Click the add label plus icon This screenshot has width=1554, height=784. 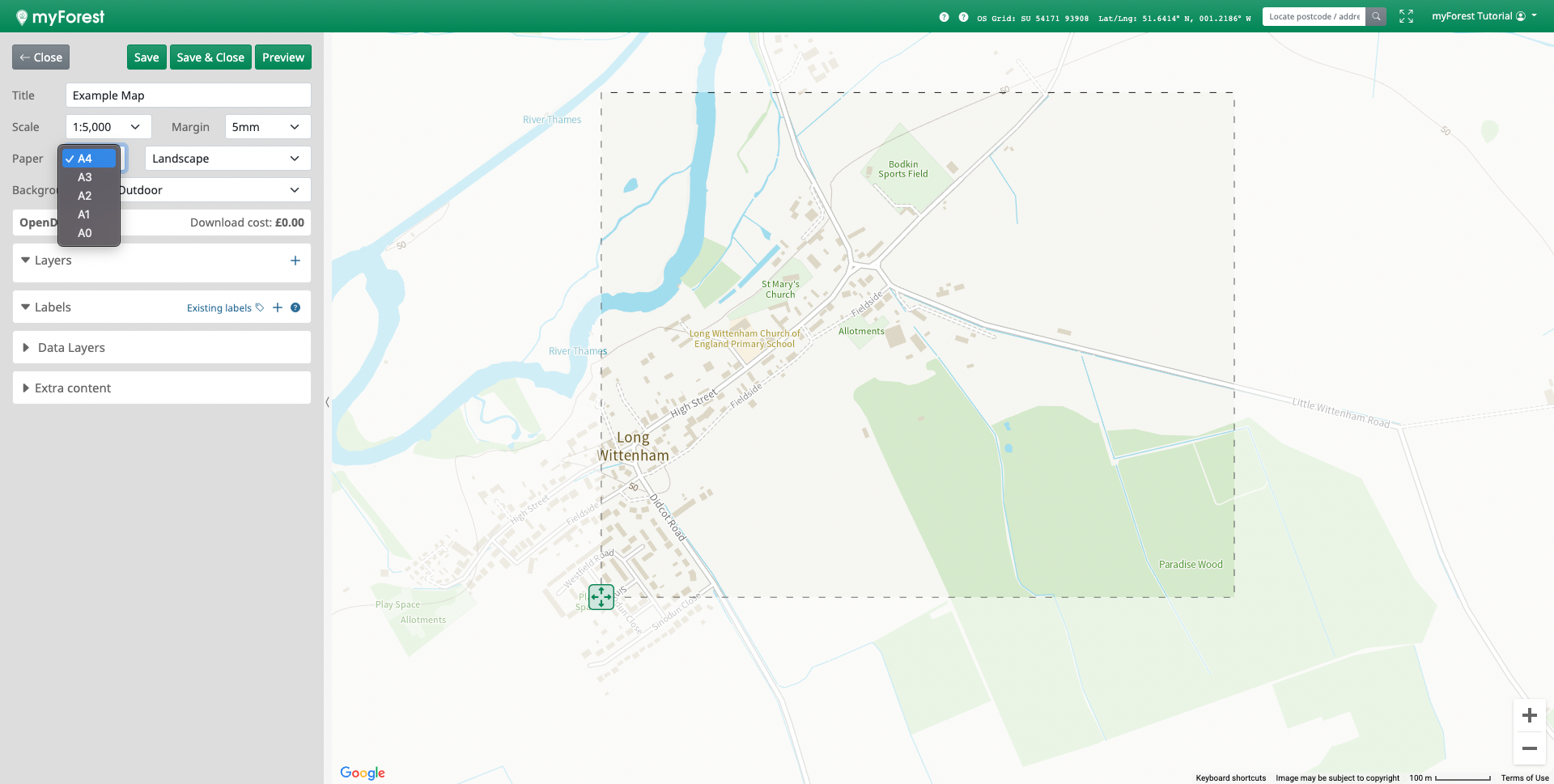tap(278, 307)
